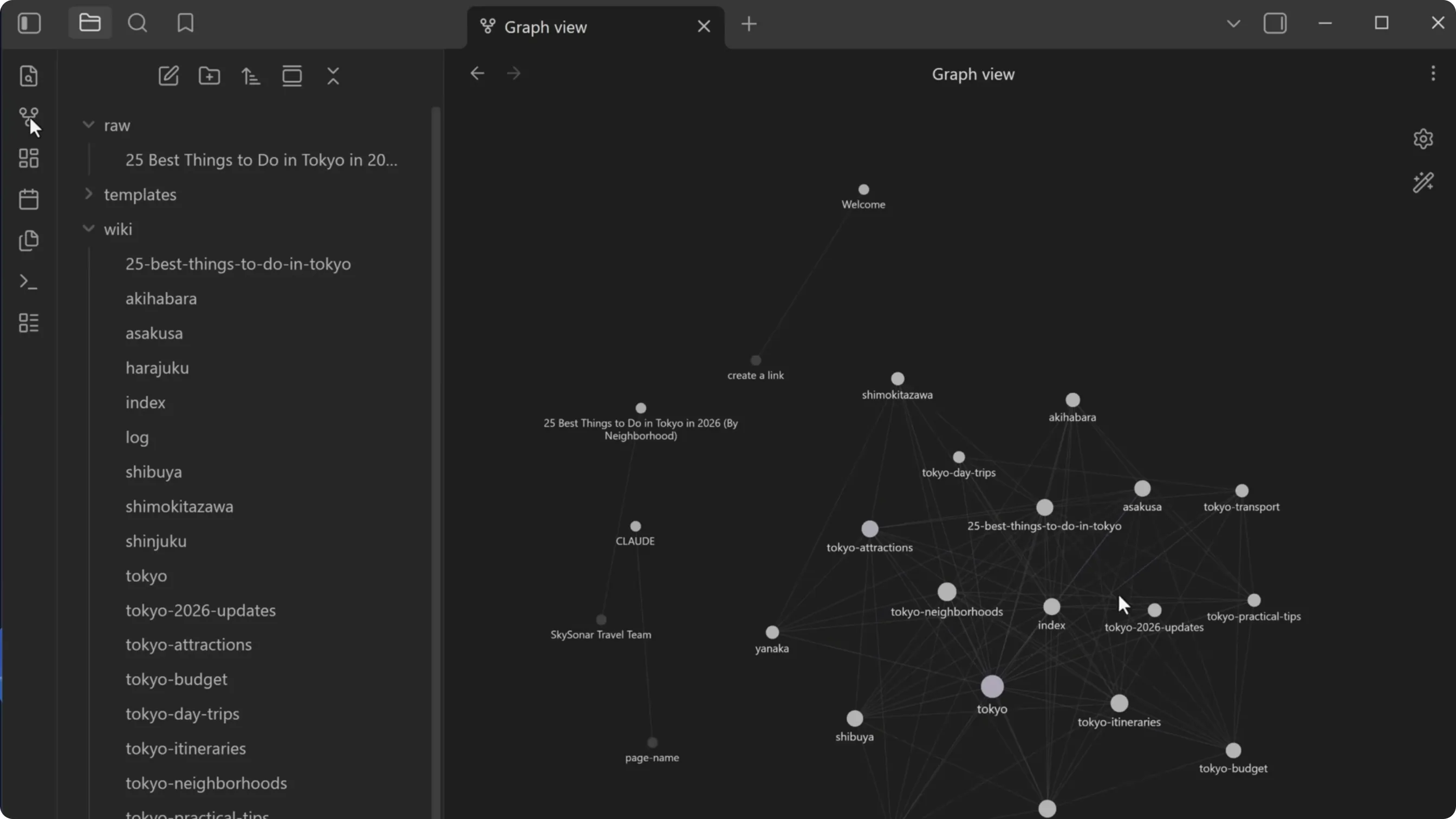The height and width of the screenshot is (819, 1456).
Task: Open graph settings gear icon
Action: (x=1423, y=139)
